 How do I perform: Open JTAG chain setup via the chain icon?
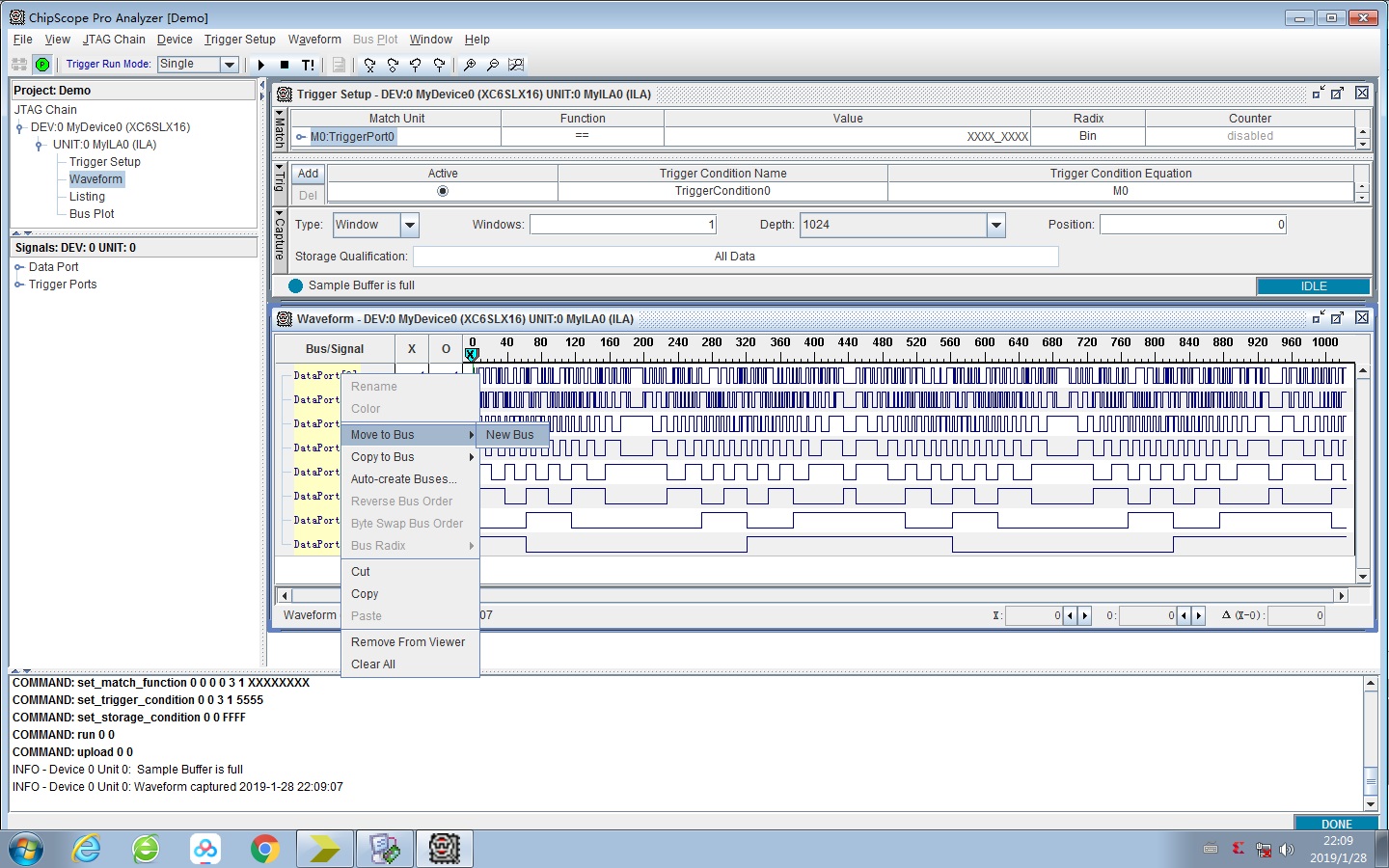pyautogui.click(x=18, y=65)
